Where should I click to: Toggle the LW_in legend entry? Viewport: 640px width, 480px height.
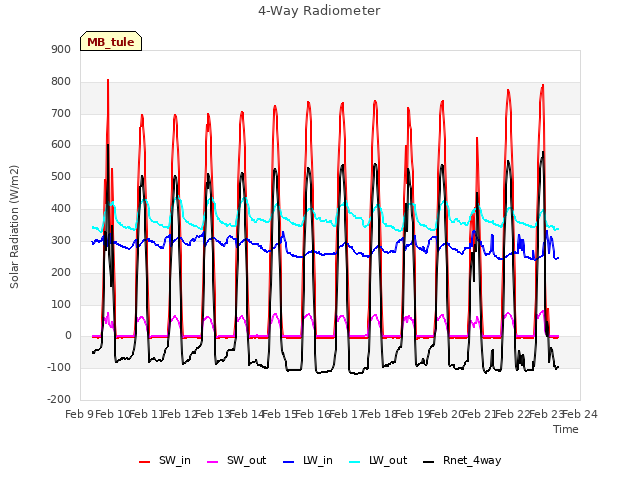[308, 460]
